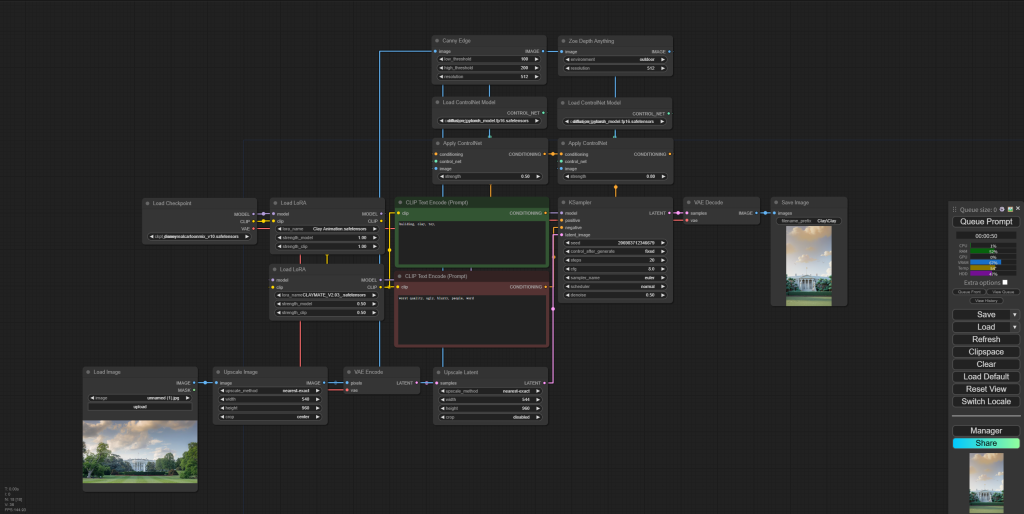Collapse the VAE Encode node via its dot
The image size is (1024, 514).
[348, 372]
